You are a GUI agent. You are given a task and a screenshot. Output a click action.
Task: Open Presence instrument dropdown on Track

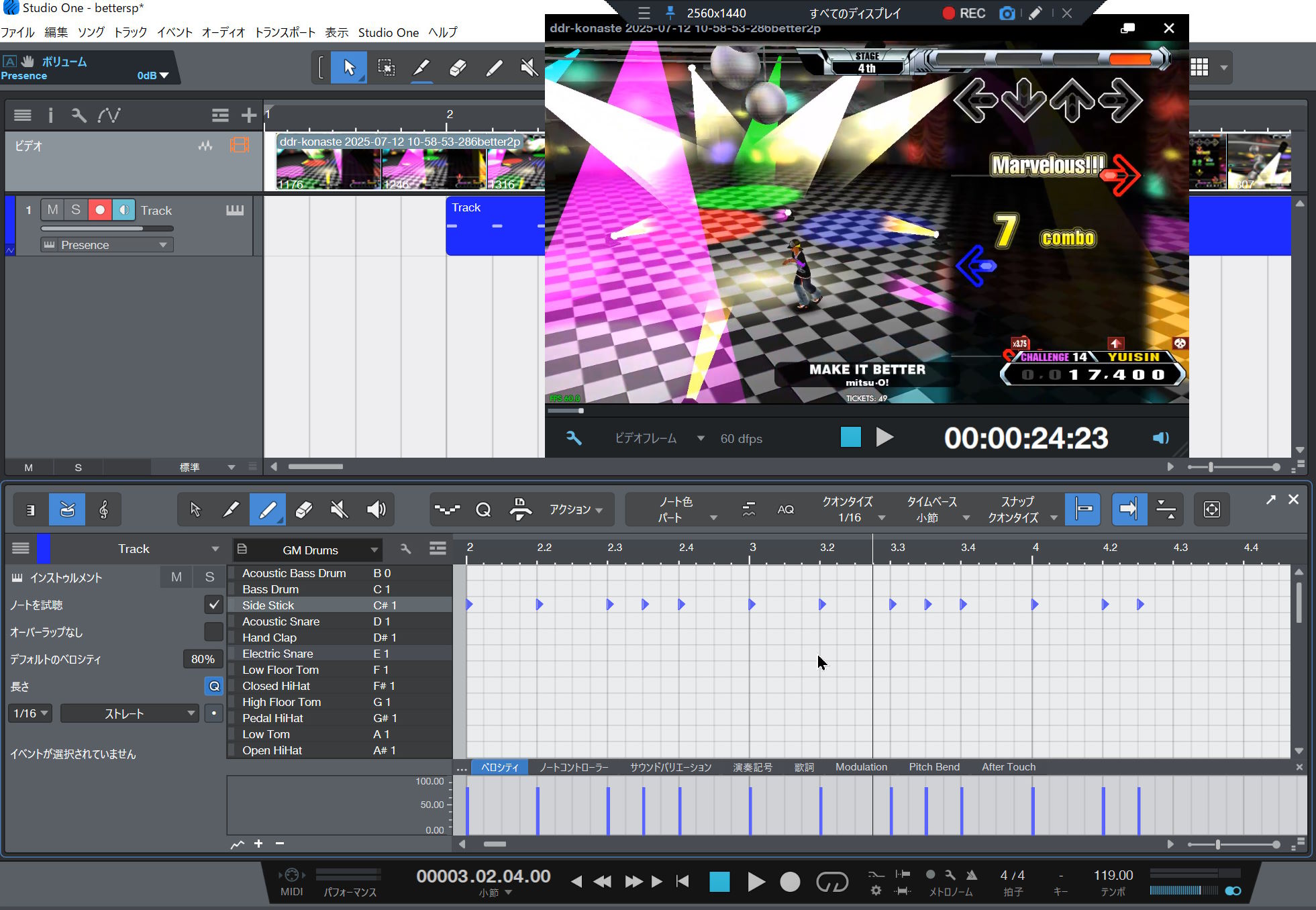[x=107, y=245]
